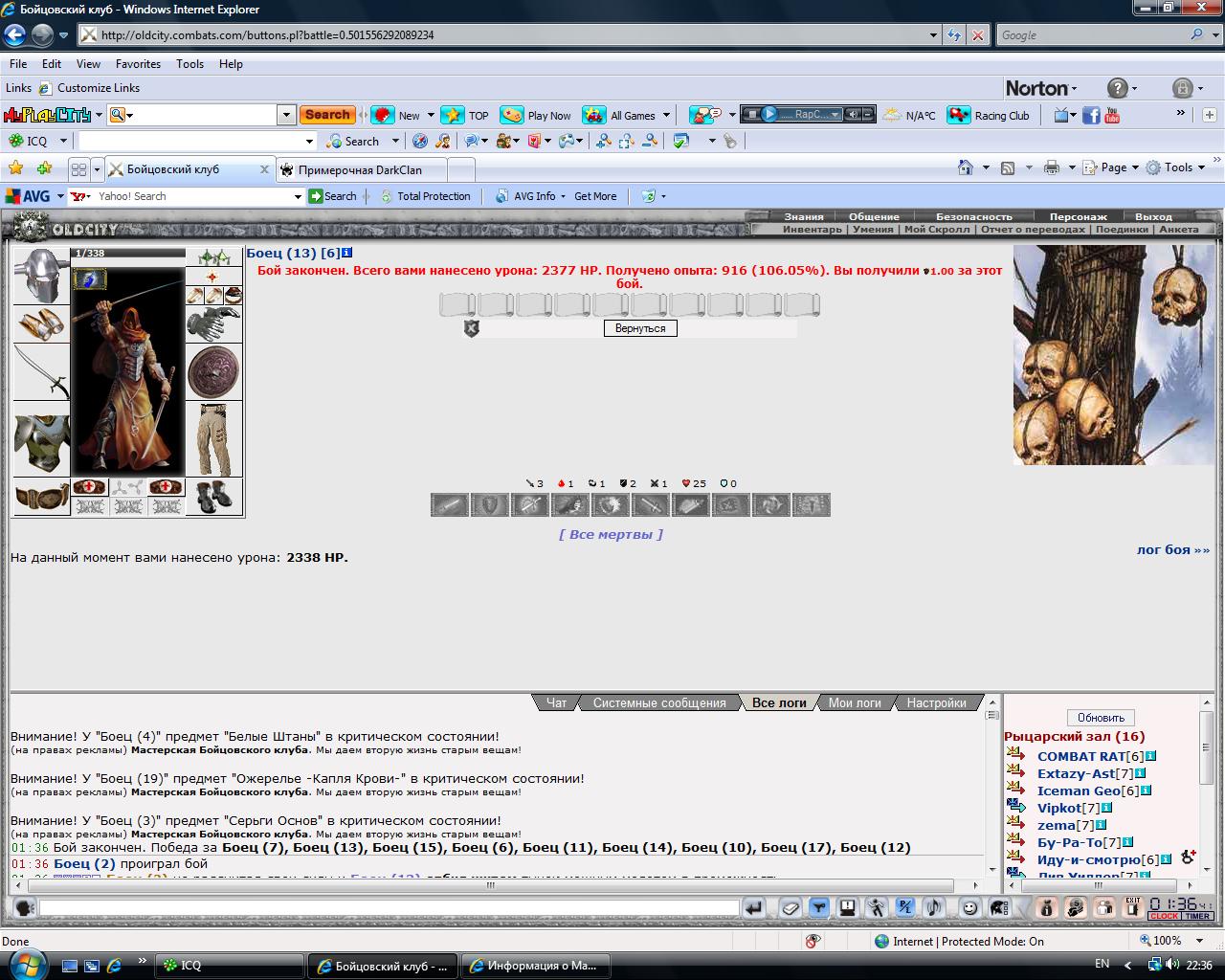1225x980 pixels.
Task: Open the Инвентарь game menu item
Action: [813, 230]
